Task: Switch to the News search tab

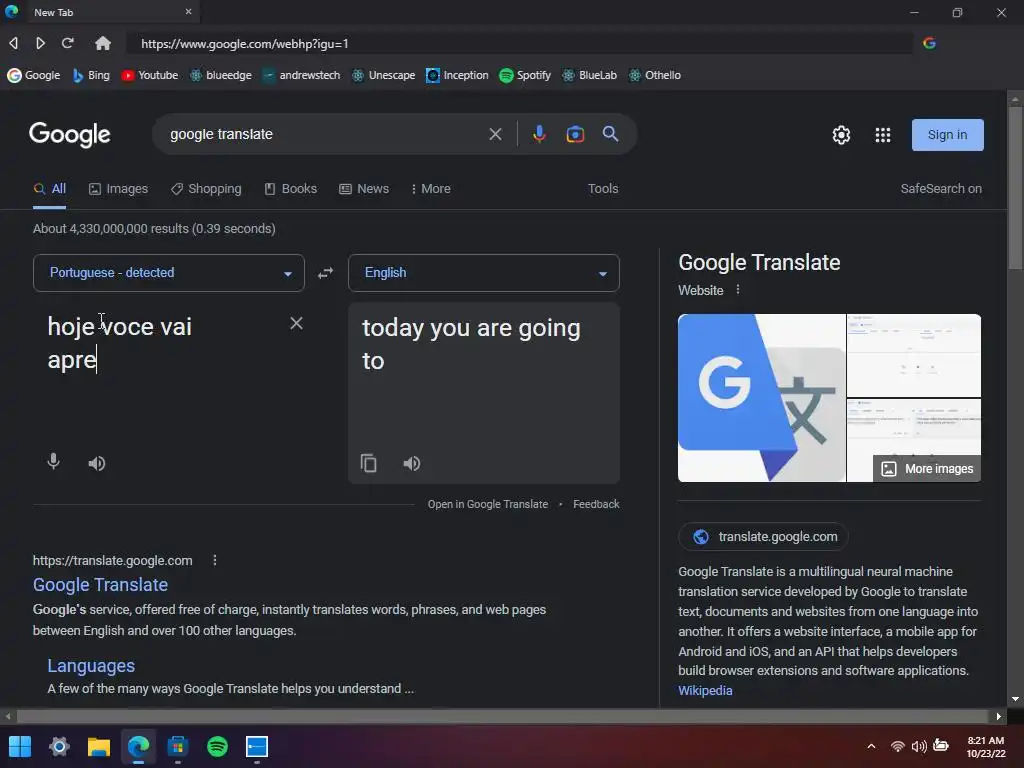Action: coord(364,189)
